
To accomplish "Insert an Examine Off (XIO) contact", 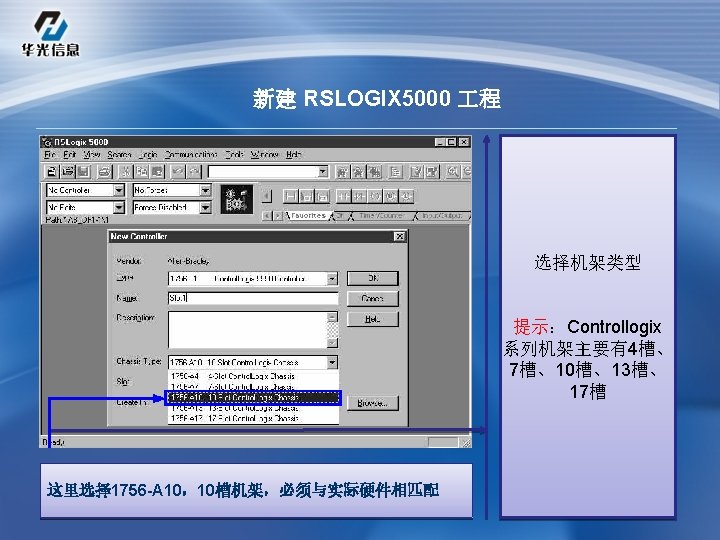I will pos(359,197).
